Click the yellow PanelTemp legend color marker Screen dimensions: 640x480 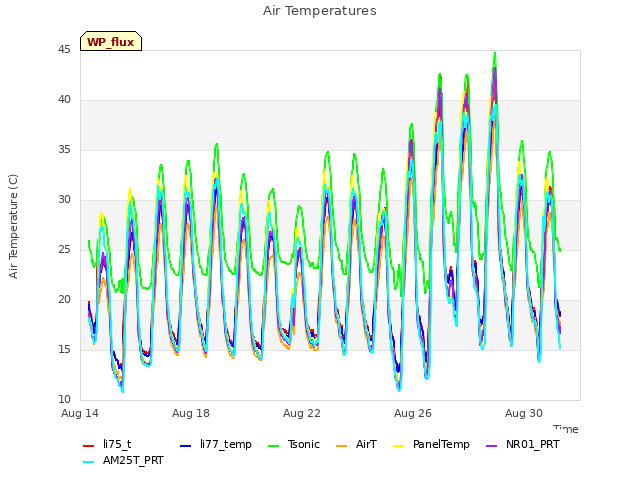pyautogui.click(x=399, y=446)
